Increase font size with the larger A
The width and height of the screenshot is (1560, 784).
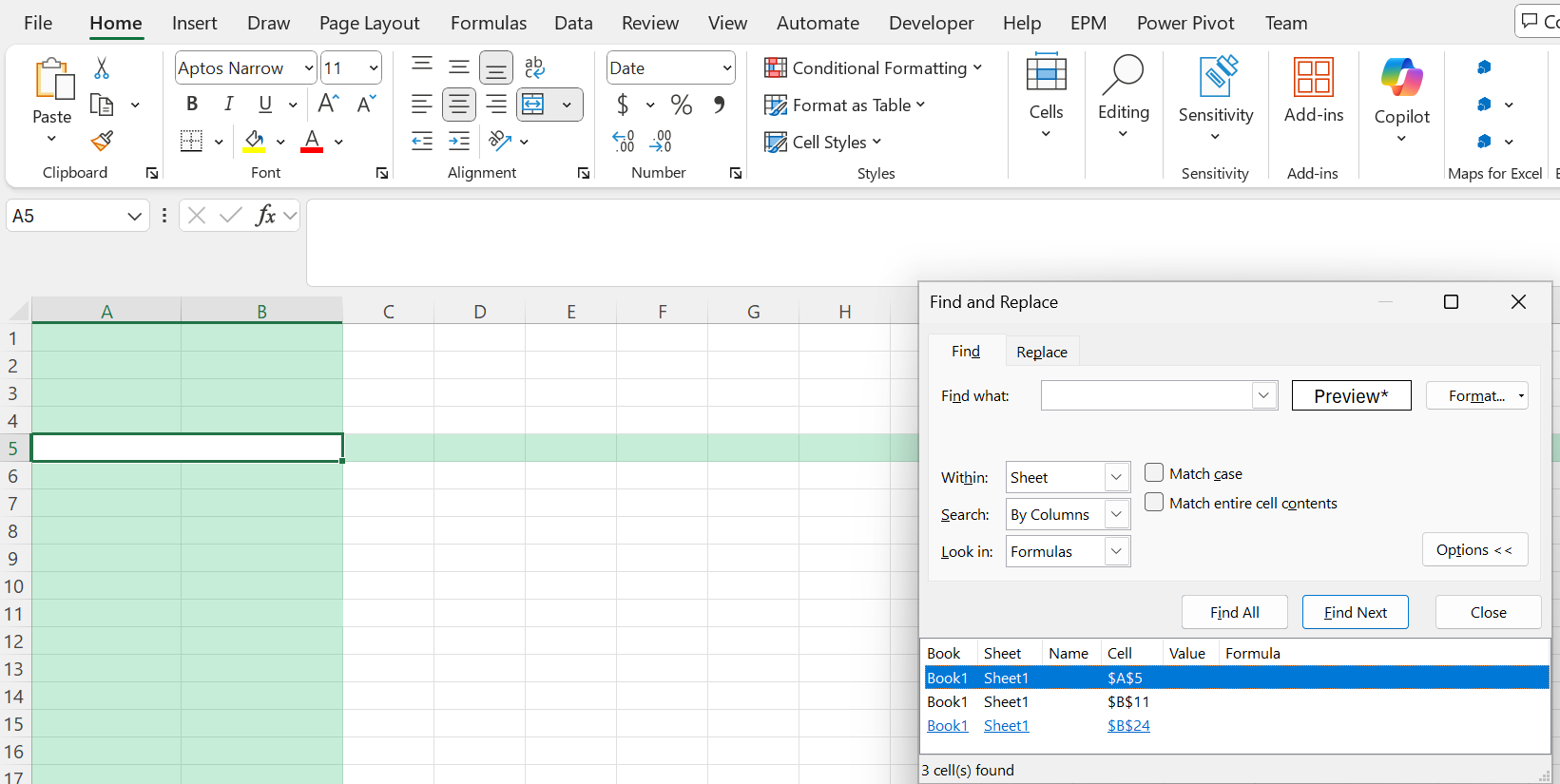(x=329, y=105)
